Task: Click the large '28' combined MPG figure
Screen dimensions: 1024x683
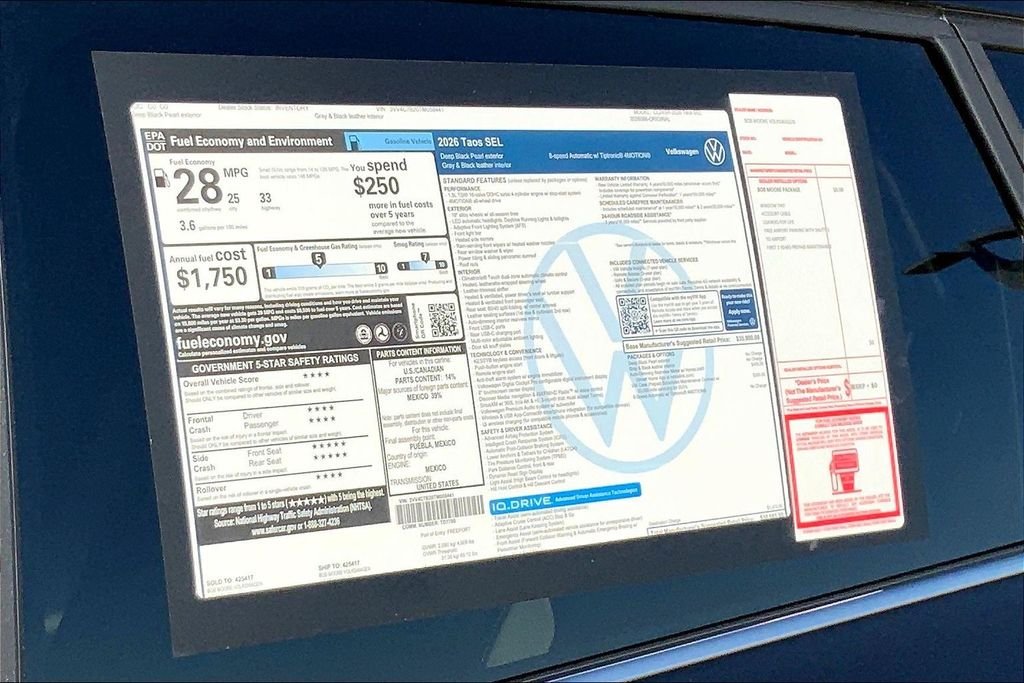Action: [199, 187]
